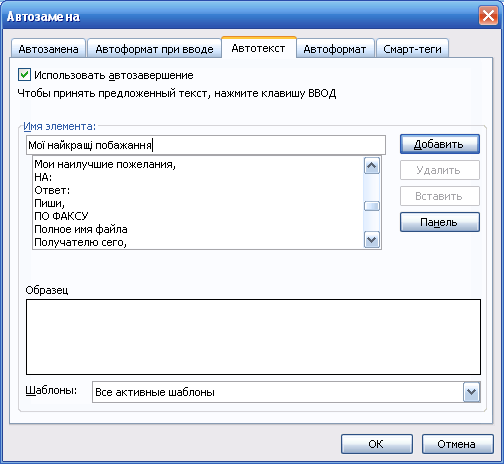
Task: Select the Все активные шаблоны combo box
Action: tap(286, 392)
